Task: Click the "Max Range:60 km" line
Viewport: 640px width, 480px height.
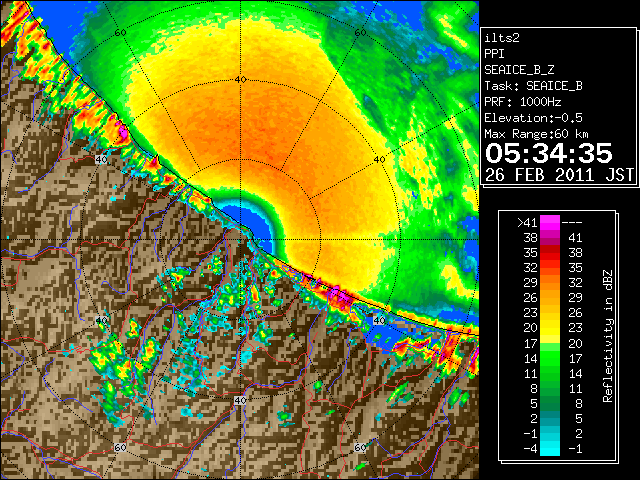Action: [536, 134]
